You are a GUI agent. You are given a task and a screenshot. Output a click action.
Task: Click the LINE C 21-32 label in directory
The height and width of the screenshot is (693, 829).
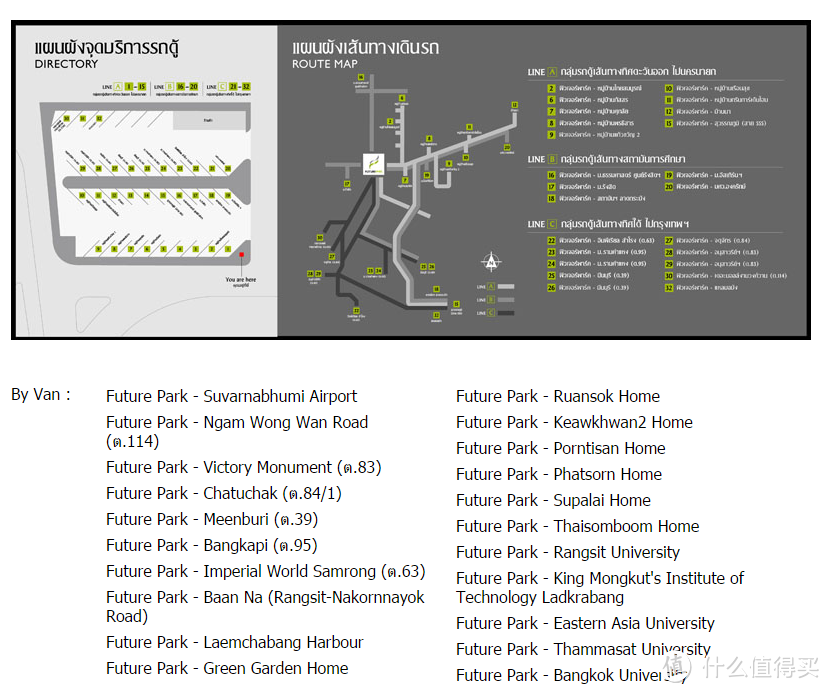[228, 87]
